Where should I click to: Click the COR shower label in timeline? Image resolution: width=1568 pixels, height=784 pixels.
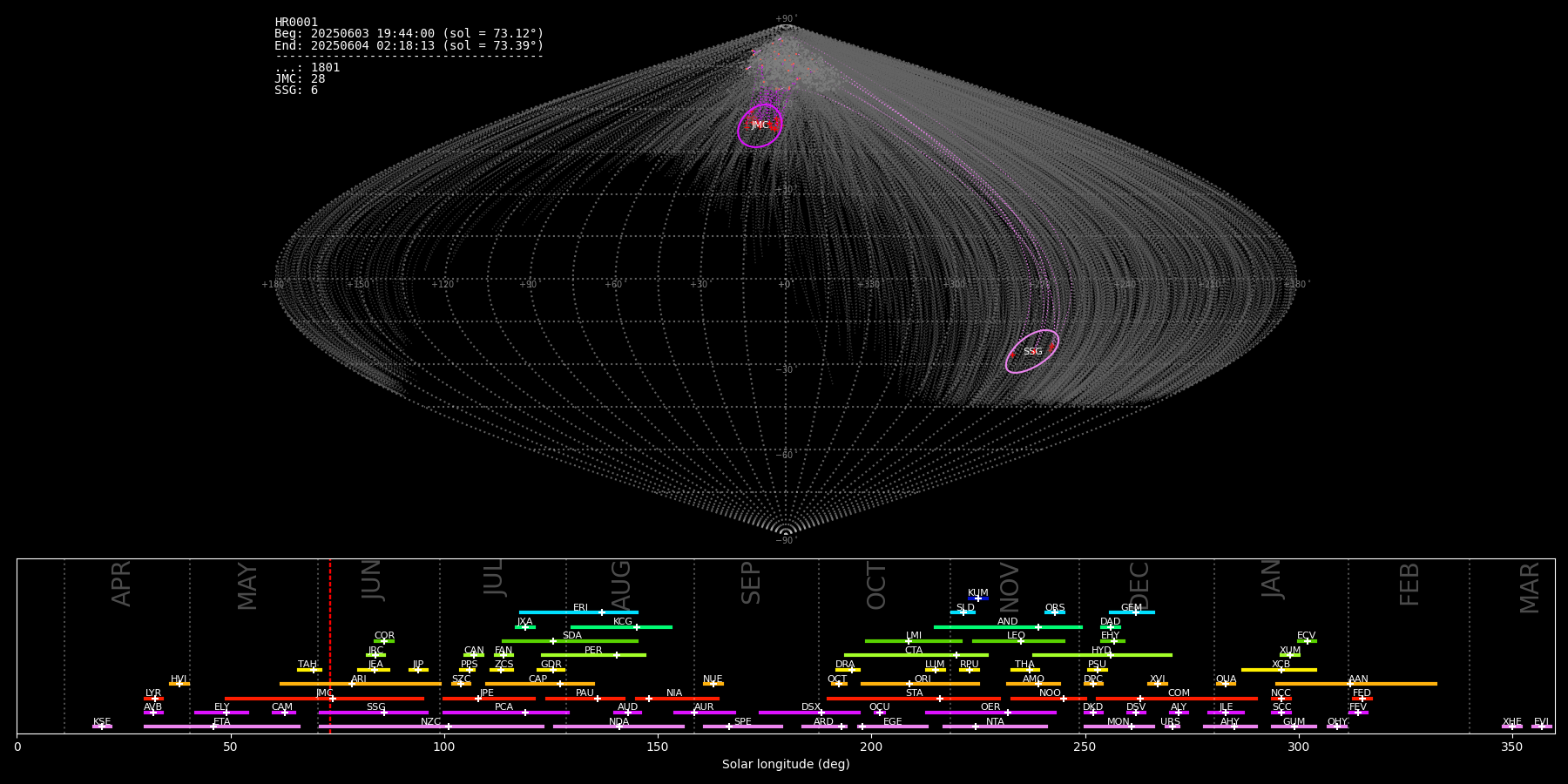(384, 636)
